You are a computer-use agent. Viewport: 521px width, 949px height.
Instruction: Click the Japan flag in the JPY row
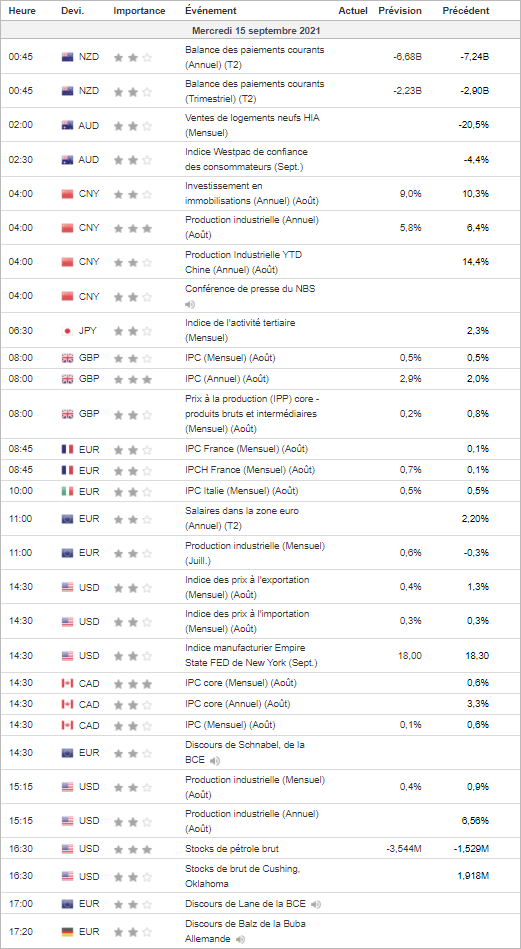click(68, 331)
